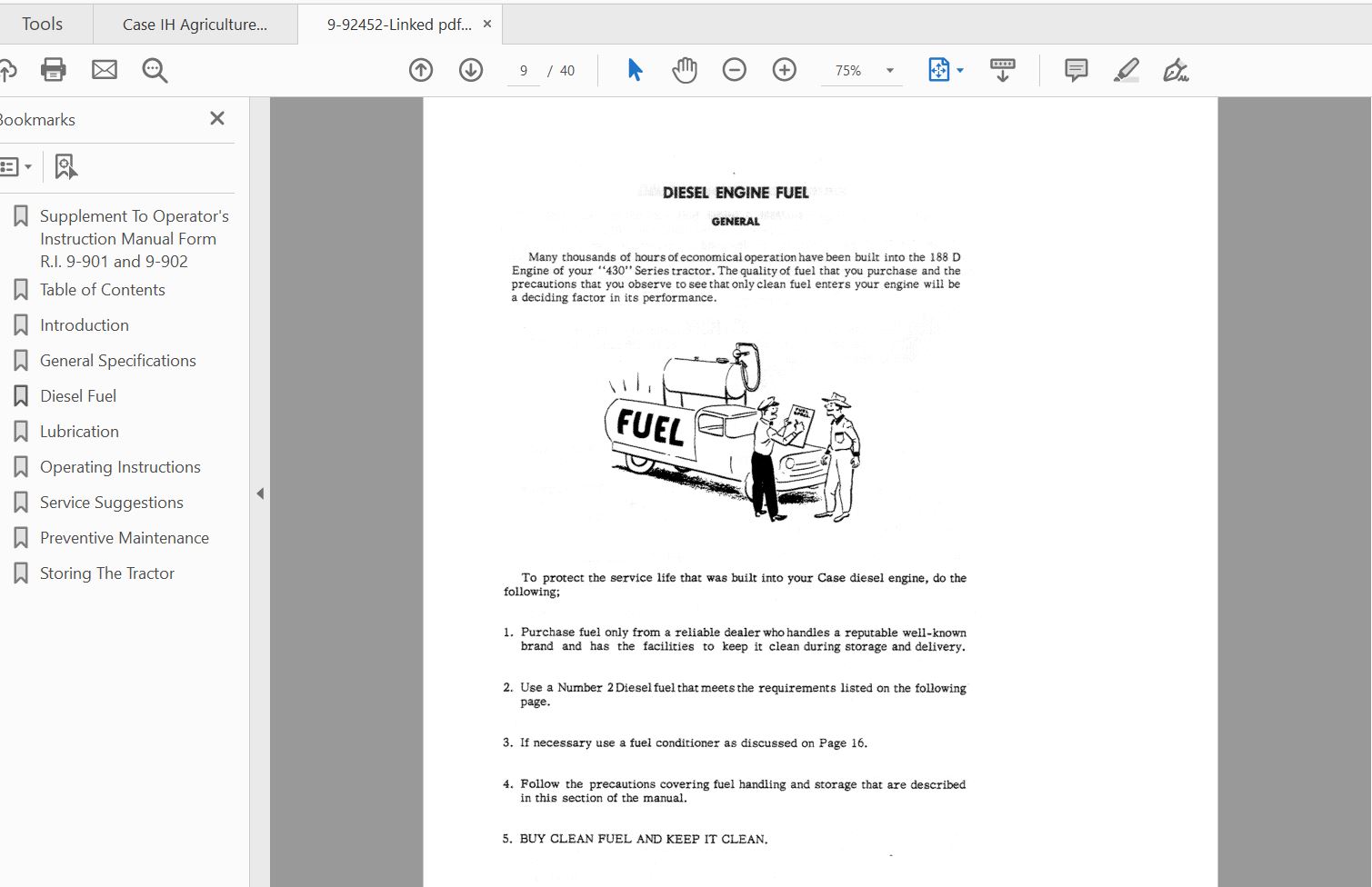The height and width of the screenshot is (887, 1372).
Task: Jump to Table of Contents bookmark
Action: pos(103,290)
